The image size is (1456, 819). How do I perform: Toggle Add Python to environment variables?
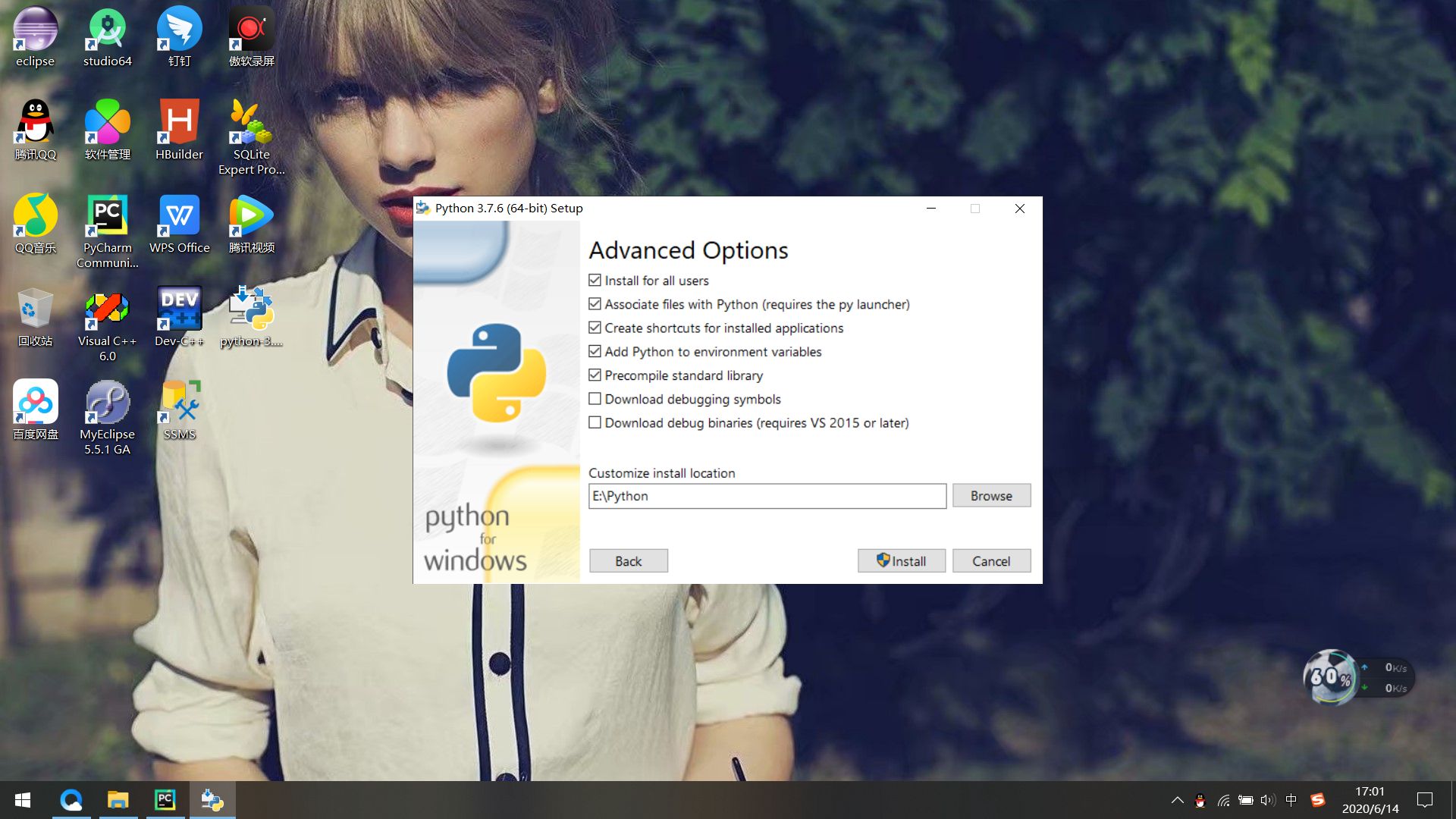(595, 352)
